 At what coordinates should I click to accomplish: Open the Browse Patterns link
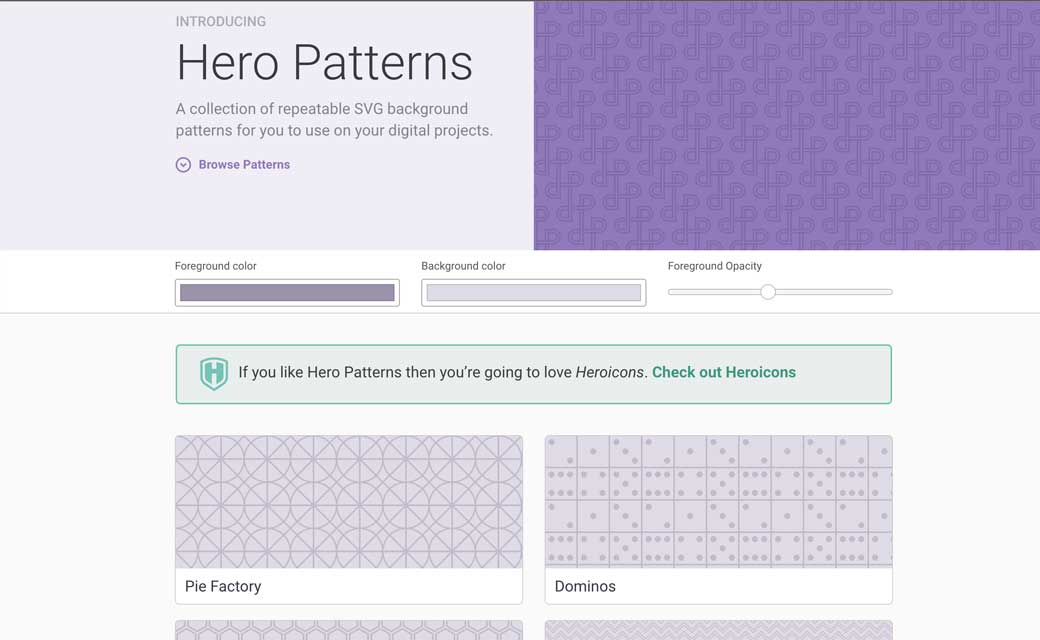244,165
